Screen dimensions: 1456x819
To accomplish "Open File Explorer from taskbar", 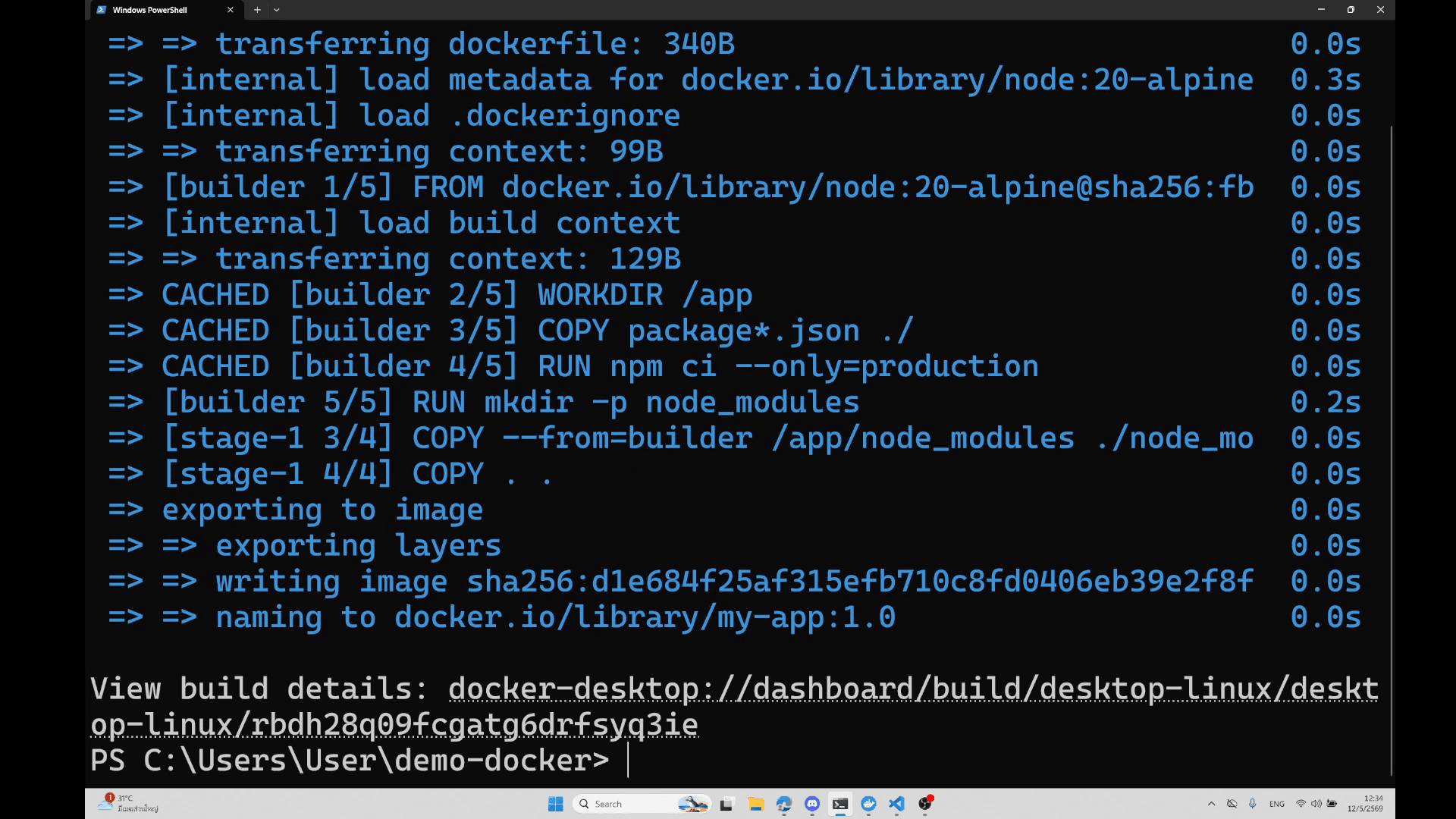I will coord(755,804).
